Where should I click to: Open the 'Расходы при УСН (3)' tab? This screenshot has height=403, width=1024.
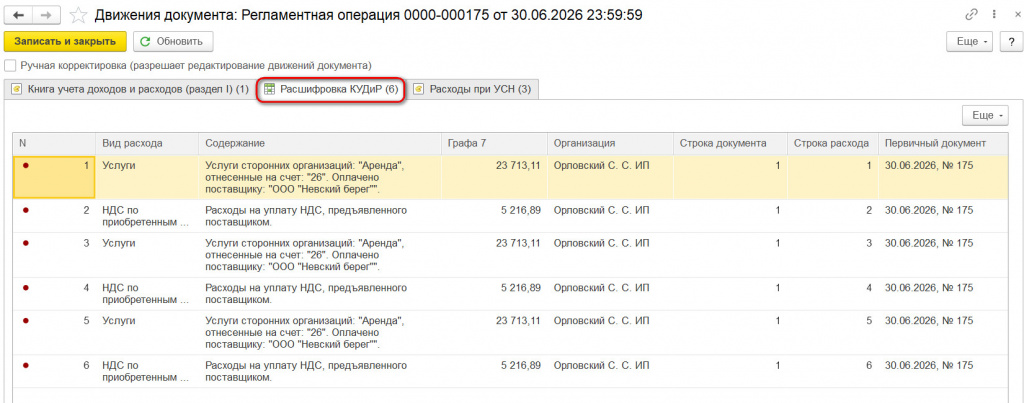[x=473, y=89]
